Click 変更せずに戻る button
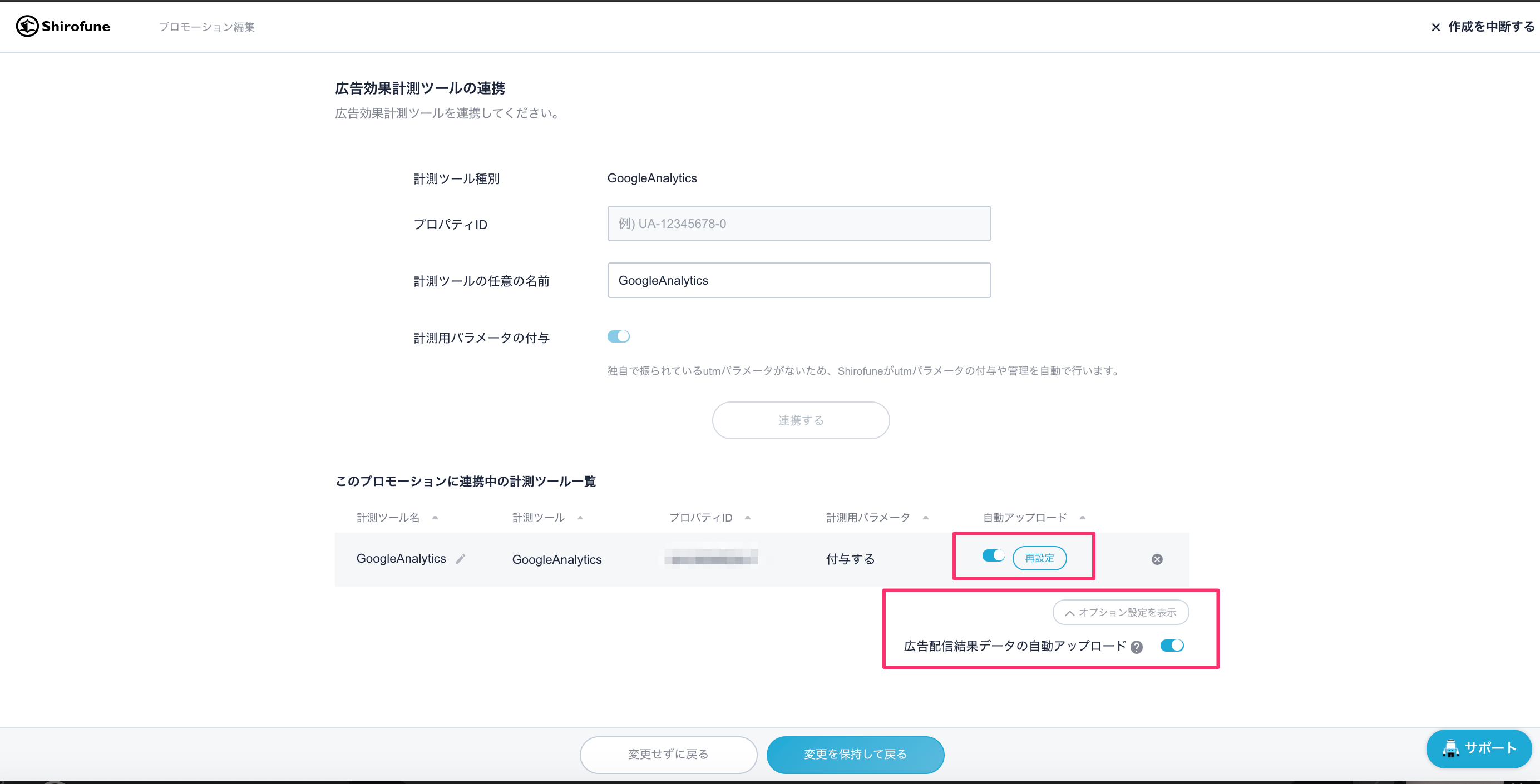Image resolution: width=1540 pixels, height=784 pixels. [x=668, y=754]
